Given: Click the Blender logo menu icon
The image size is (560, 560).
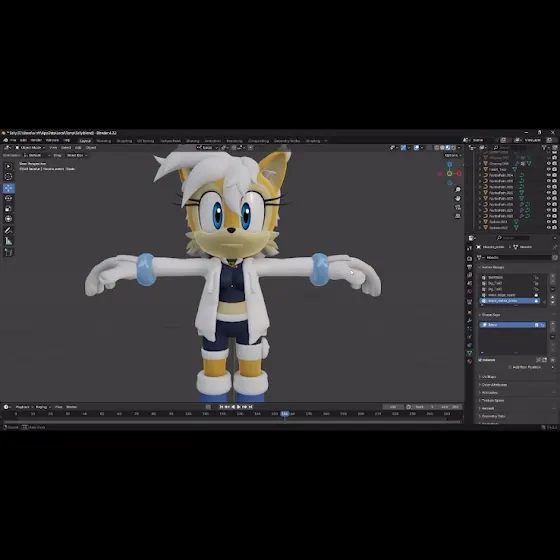Looking at the screenshot, I should [5, 140].
